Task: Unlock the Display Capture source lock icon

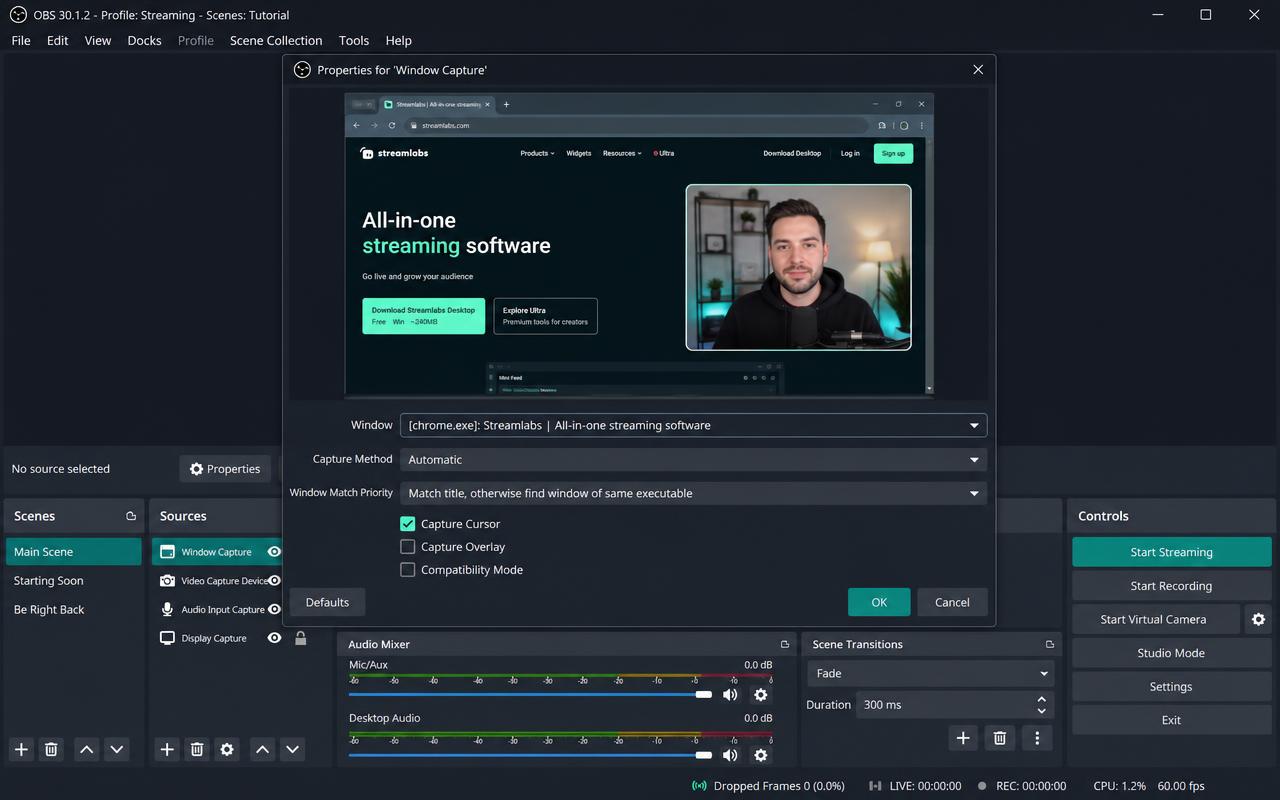Action: click(300, 638)
